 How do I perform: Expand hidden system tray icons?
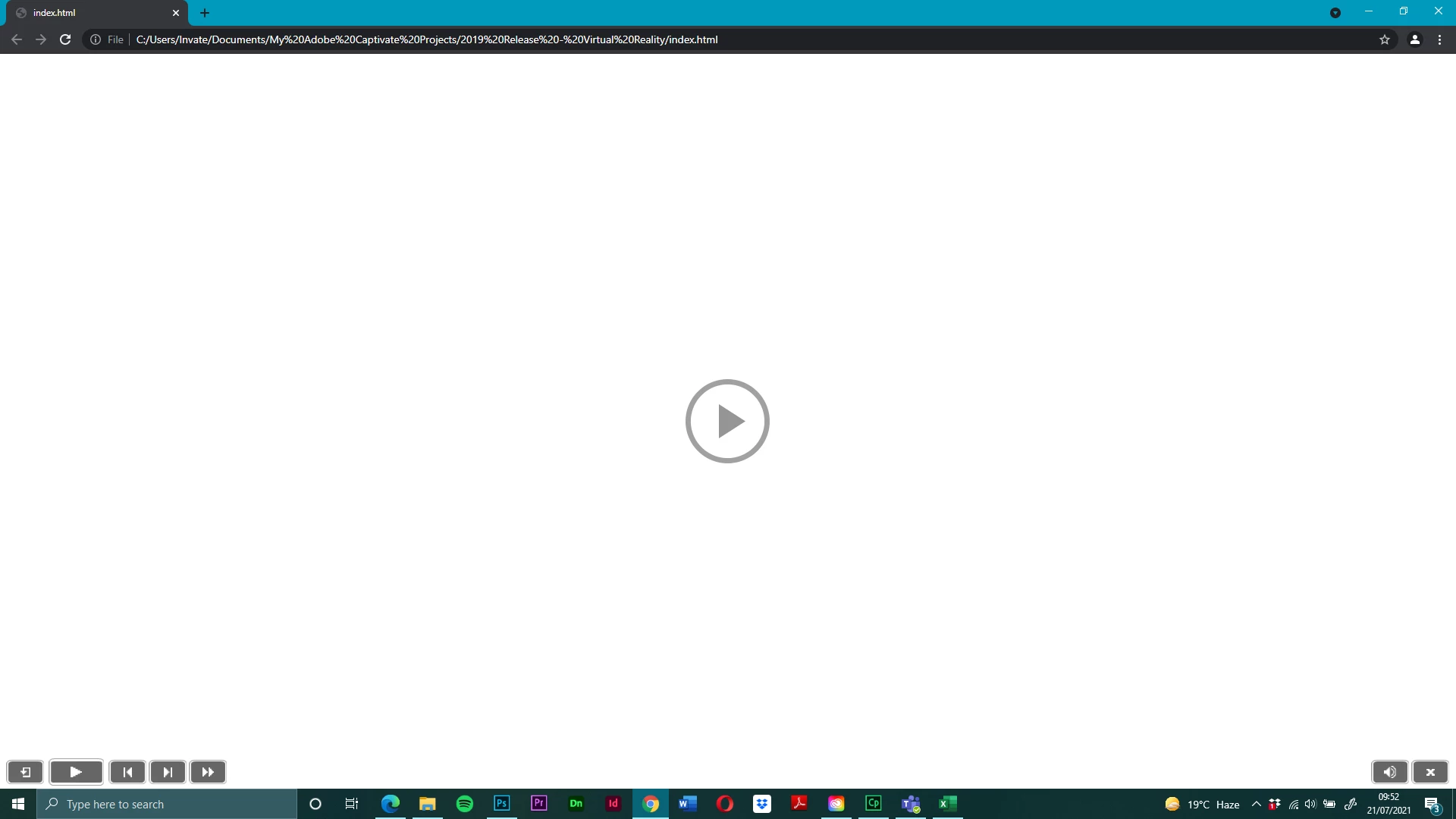click(1257, 804)
